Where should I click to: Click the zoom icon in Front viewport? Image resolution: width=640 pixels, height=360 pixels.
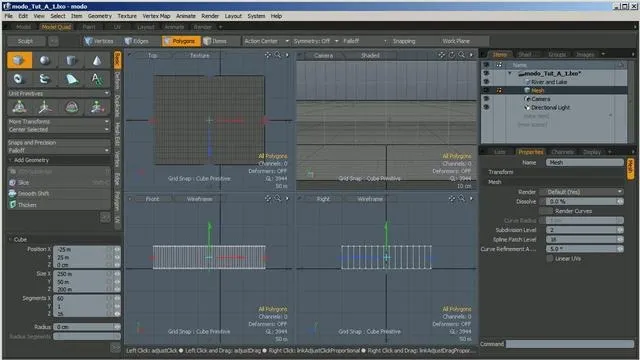point(278,198)
